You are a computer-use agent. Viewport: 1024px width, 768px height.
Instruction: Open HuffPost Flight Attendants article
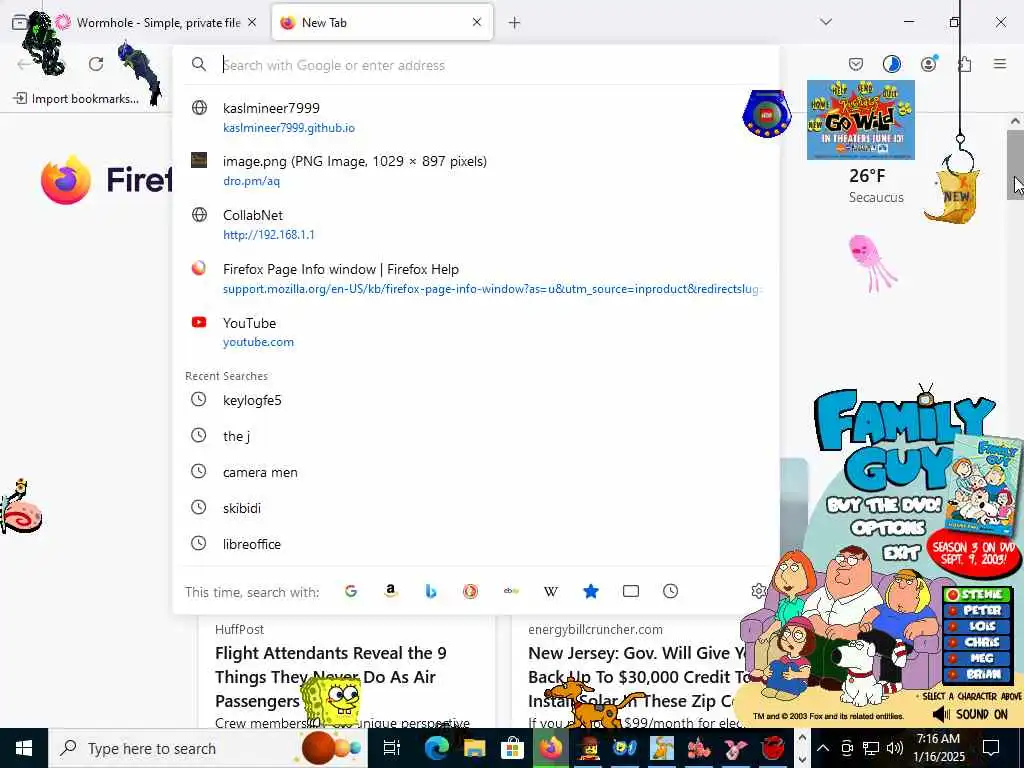click(x=330, y=677)
